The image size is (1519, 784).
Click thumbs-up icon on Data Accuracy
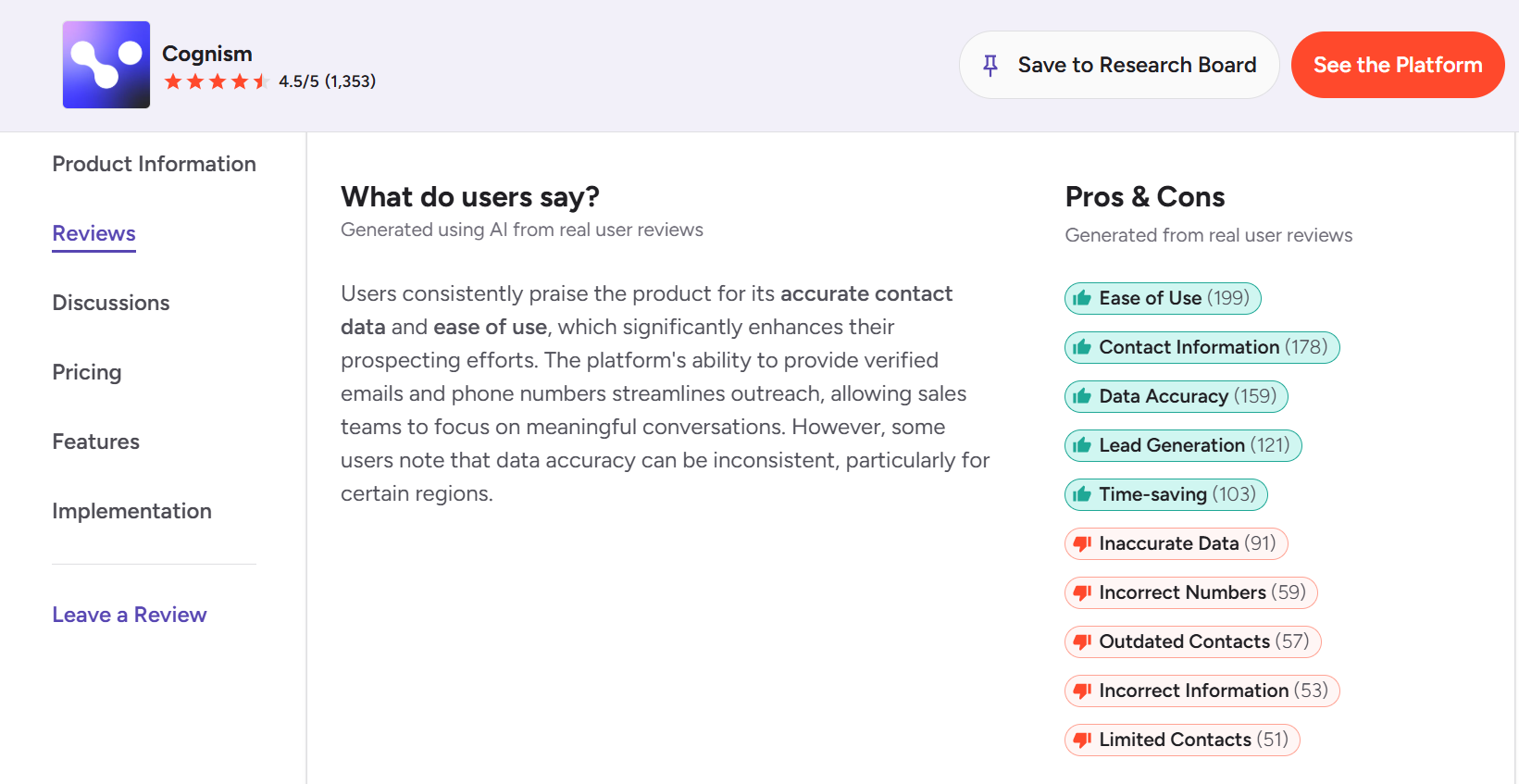[1082, 396]
